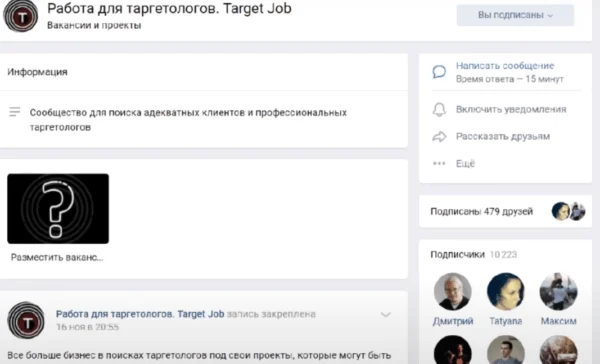600x364 pixels.
Task: Click the pinned post body text
Action: (199, 356)
